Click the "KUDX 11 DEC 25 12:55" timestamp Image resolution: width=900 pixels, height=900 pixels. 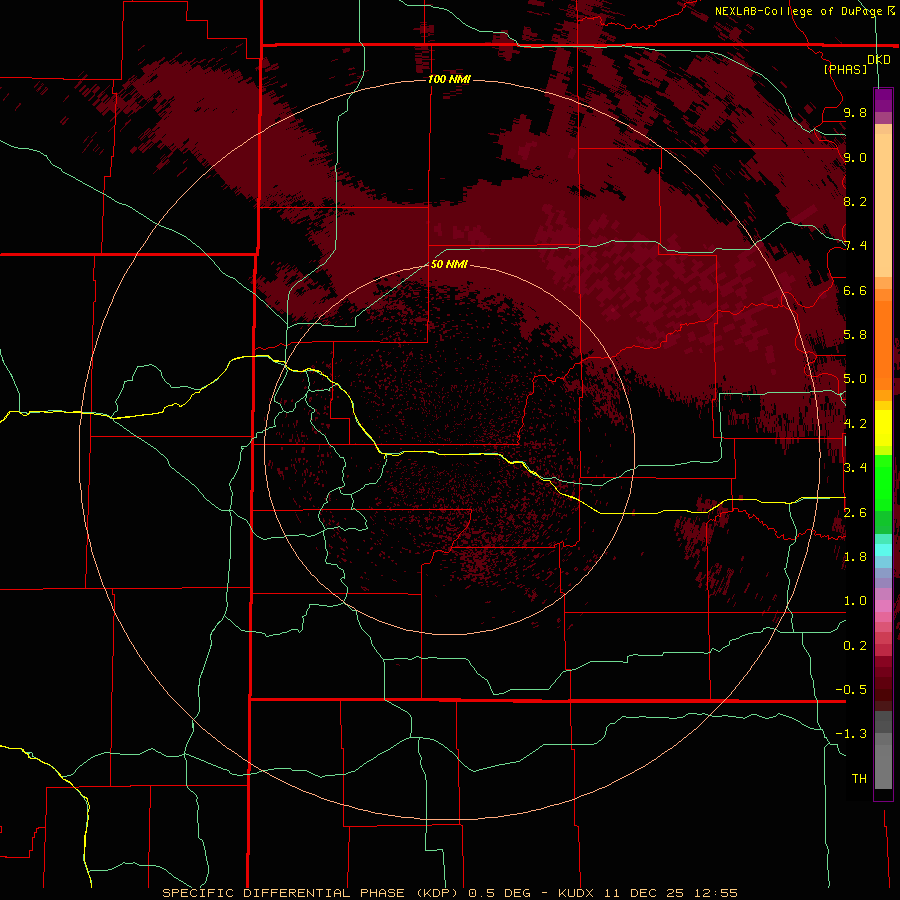647,893
